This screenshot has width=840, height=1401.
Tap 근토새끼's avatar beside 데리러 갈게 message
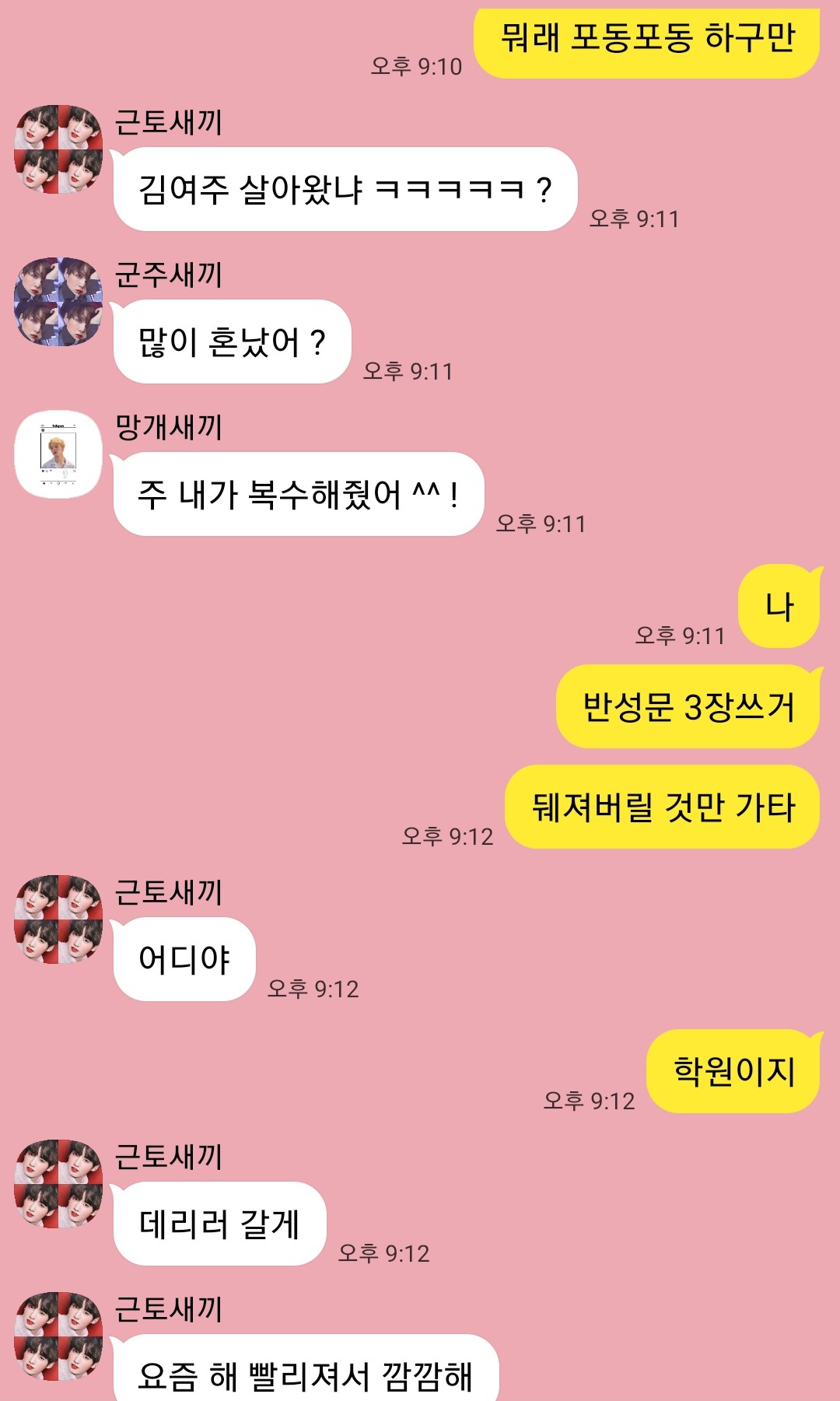pyautogui.click(x=58, y=1183)
